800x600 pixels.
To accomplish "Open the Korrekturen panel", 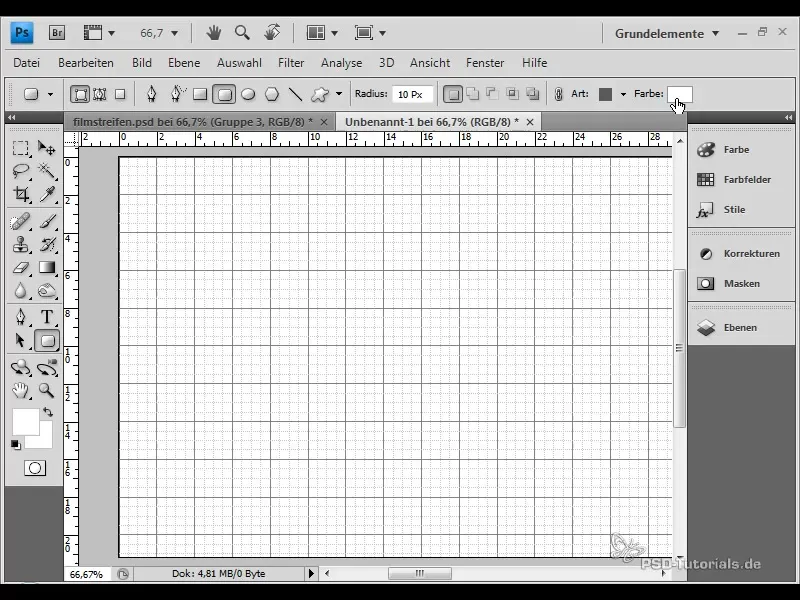I will pyautogui.click(x=741, y=254).
